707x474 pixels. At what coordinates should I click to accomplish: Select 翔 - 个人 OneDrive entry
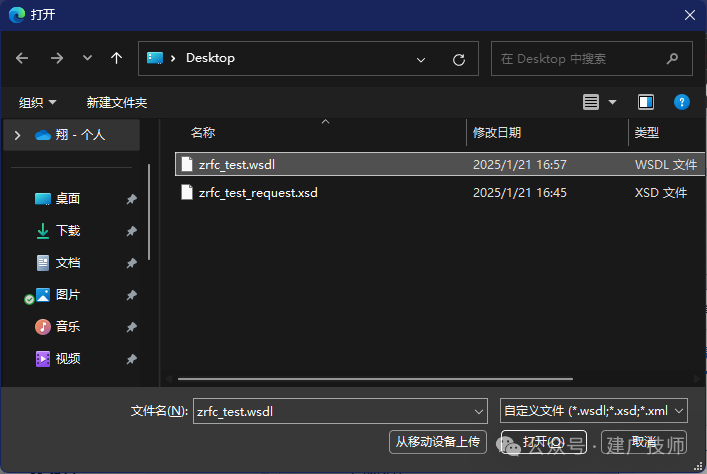pos(71,135)
